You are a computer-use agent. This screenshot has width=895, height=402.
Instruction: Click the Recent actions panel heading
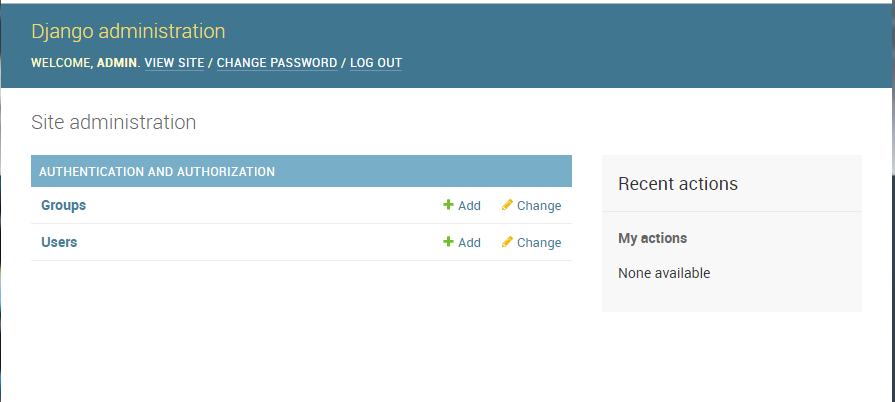click(x=678, y=184)
